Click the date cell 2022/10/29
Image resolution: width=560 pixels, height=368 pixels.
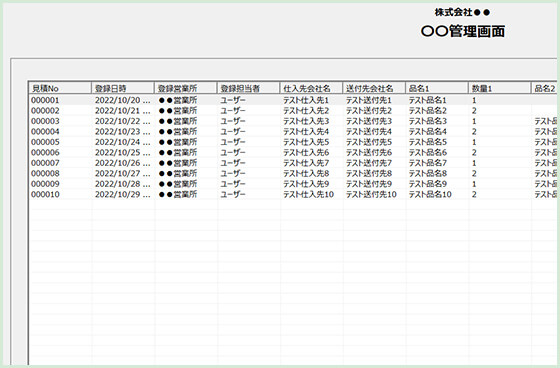122,194
